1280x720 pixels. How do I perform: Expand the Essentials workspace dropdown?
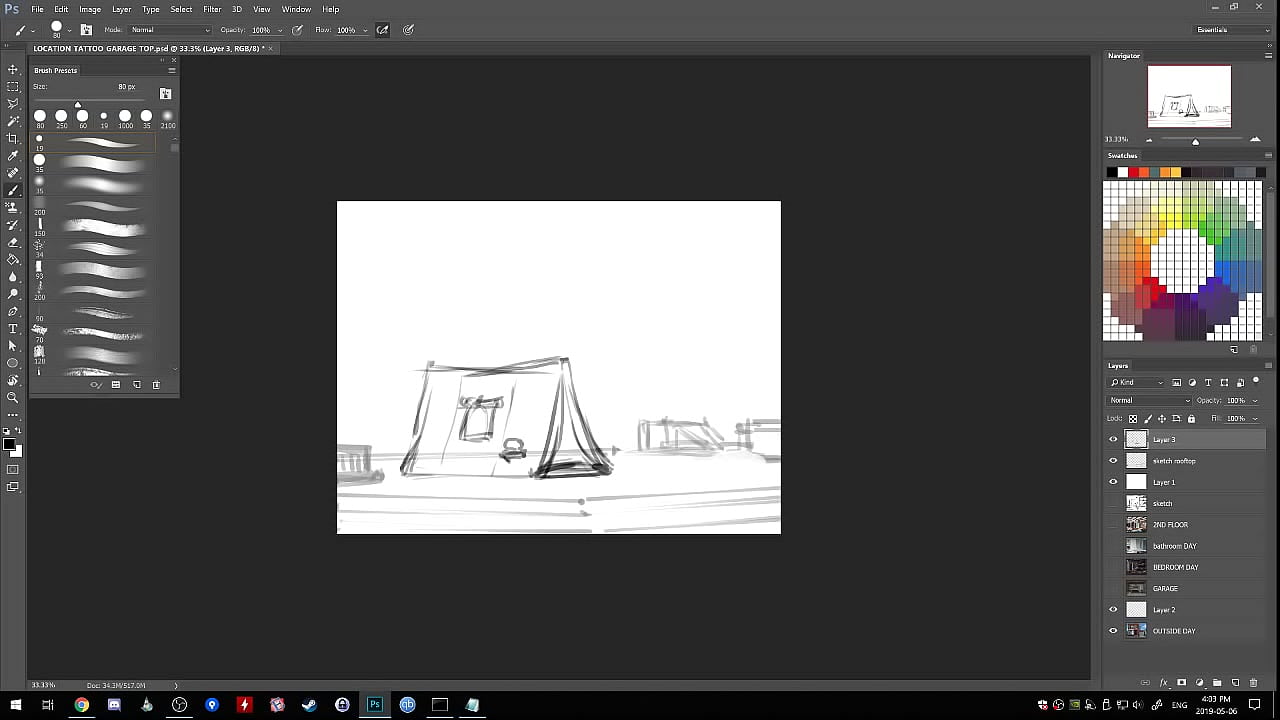click(1233, 30)
